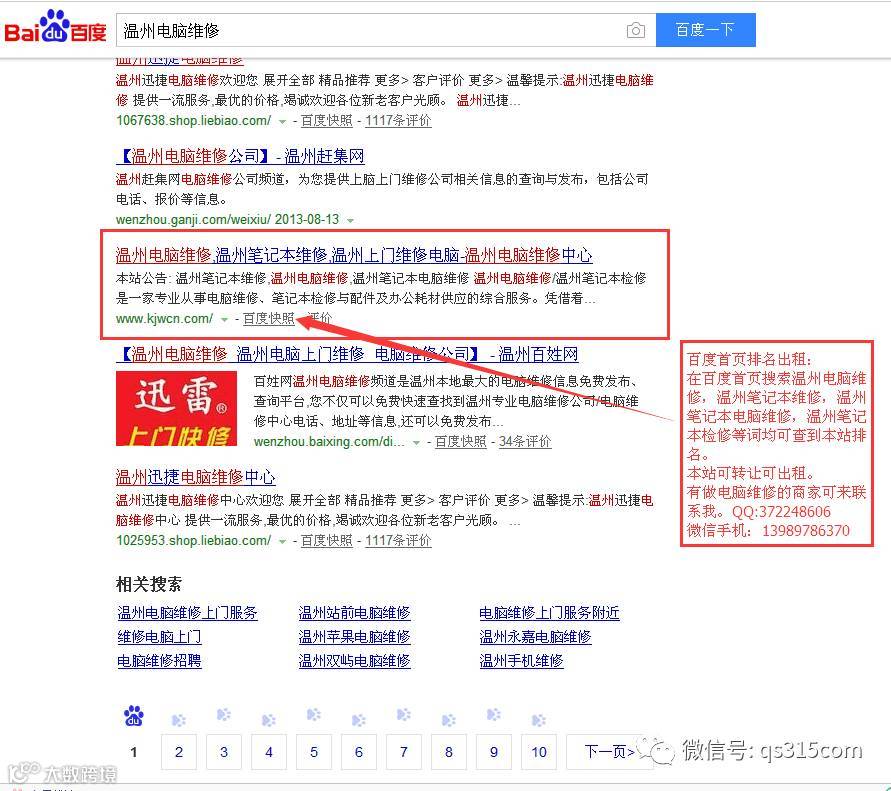Screen dimensions: 891x791
Task: Open camera image search icon
Action: coord(635,30)
